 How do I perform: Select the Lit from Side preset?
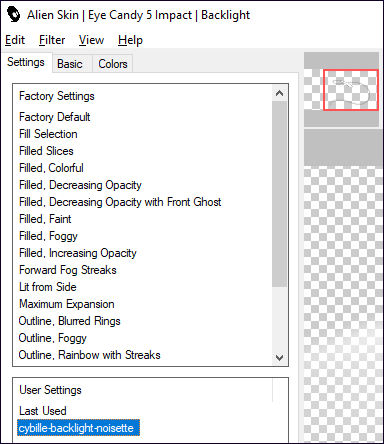(48, 287)
